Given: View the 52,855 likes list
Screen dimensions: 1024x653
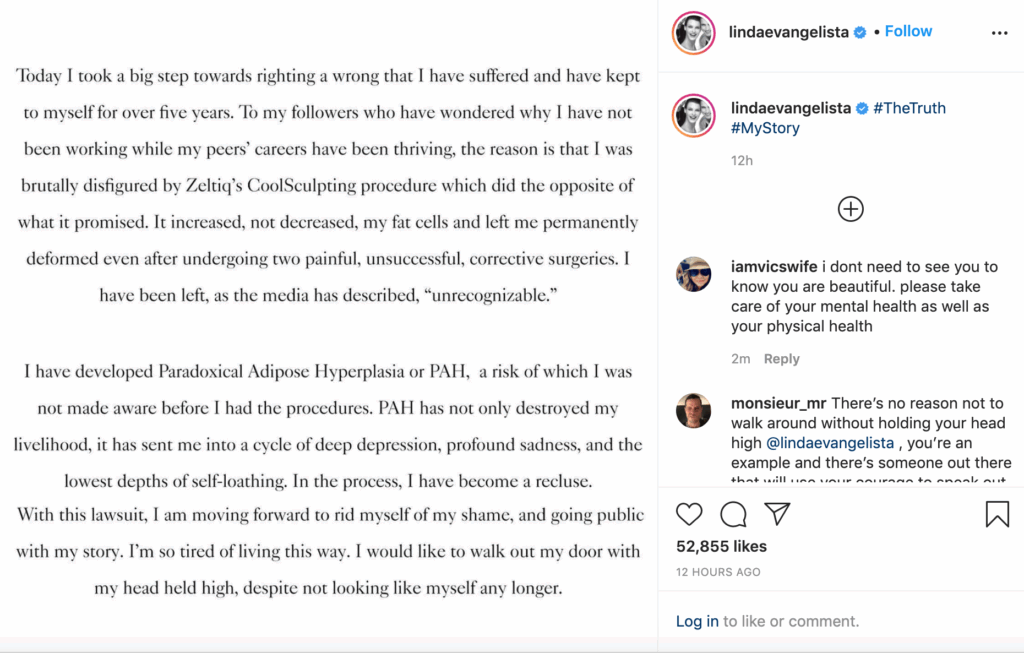Looking at the screenshot, I should click(x=721, y=546).
